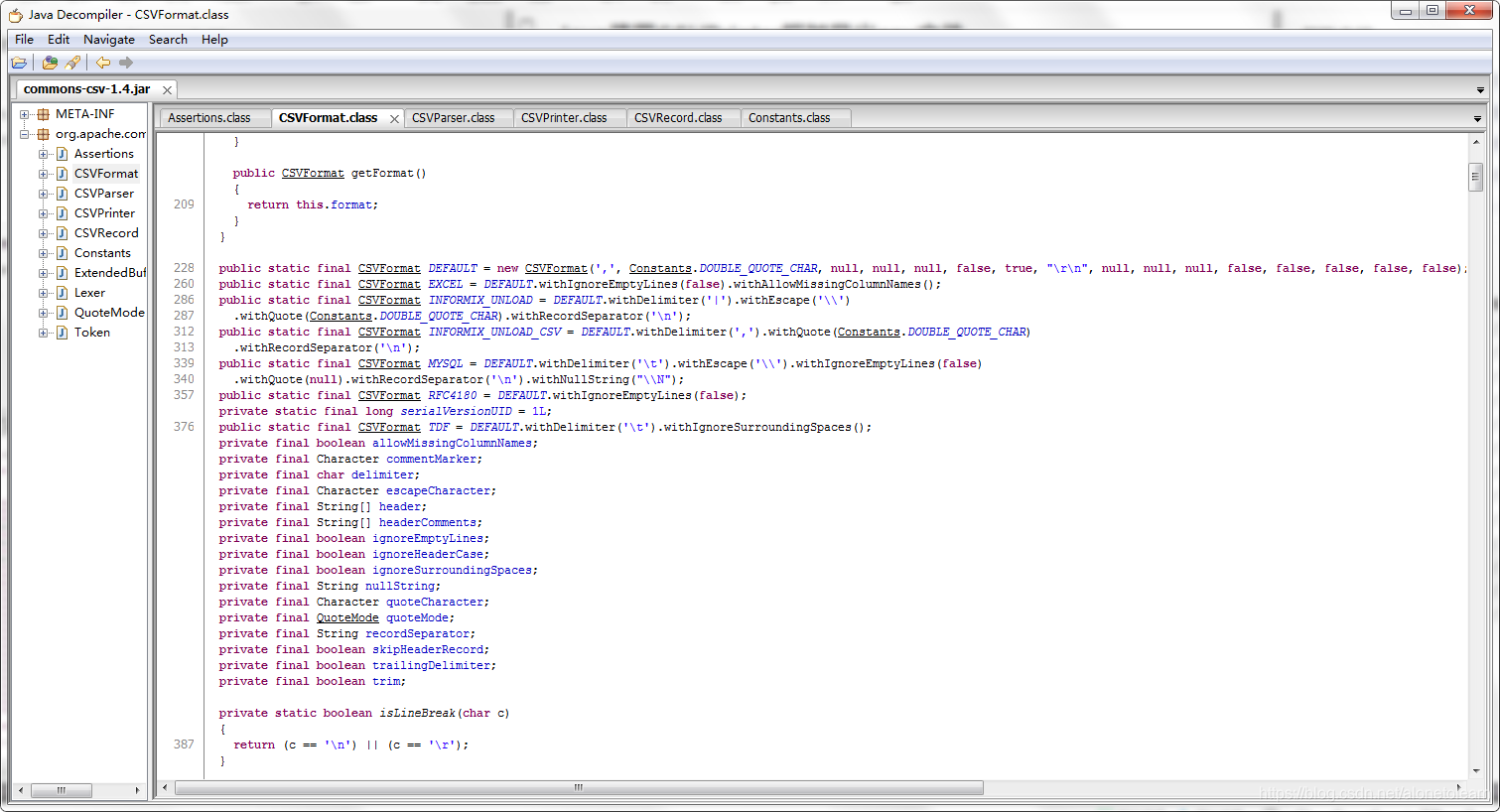Collapse the org.apache.com package node
The image size is (1500, 812).
(x=25, y=134)
